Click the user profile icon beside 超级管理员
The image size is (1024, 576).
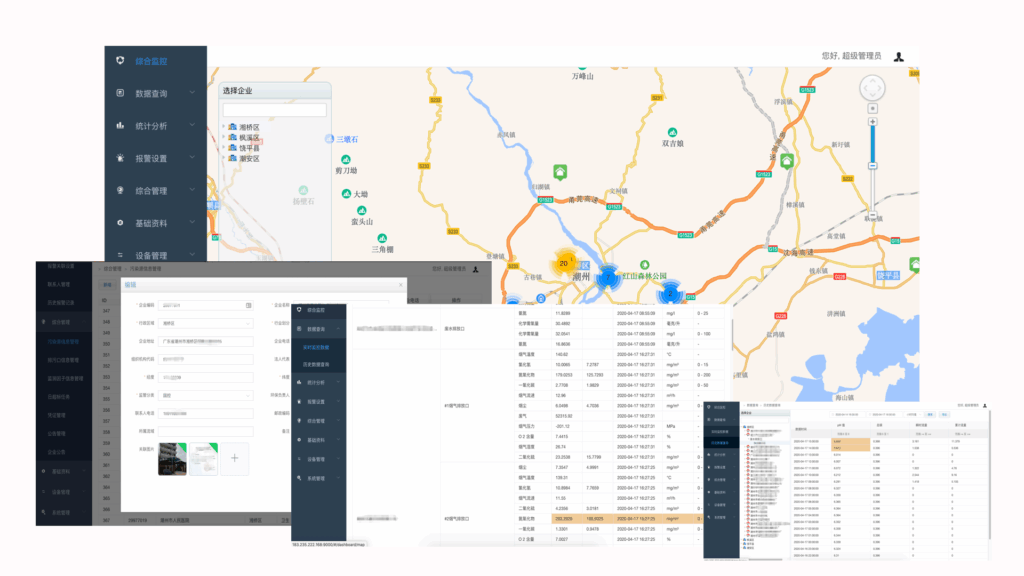(x=898, y=57)
